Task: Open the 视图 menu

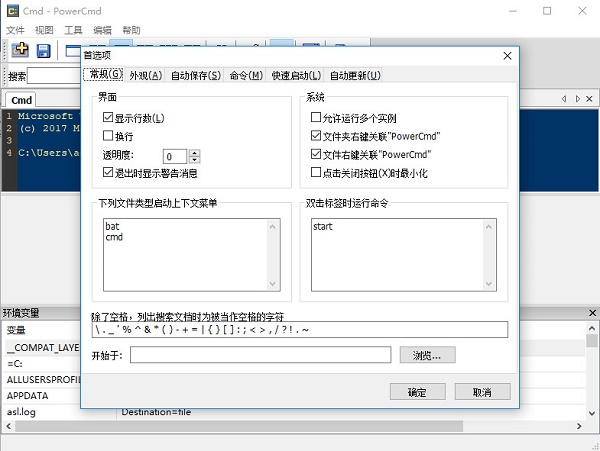Action: [44, 30]
